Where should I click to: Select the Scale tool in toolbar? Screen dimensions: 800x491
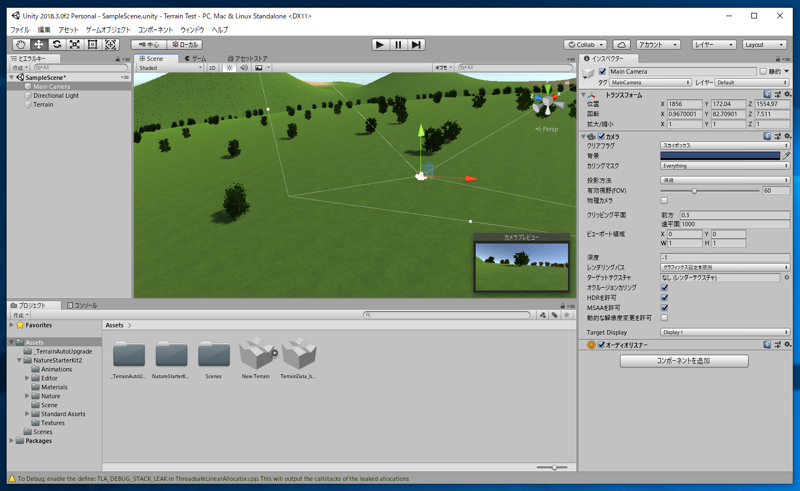click(74, 44)
